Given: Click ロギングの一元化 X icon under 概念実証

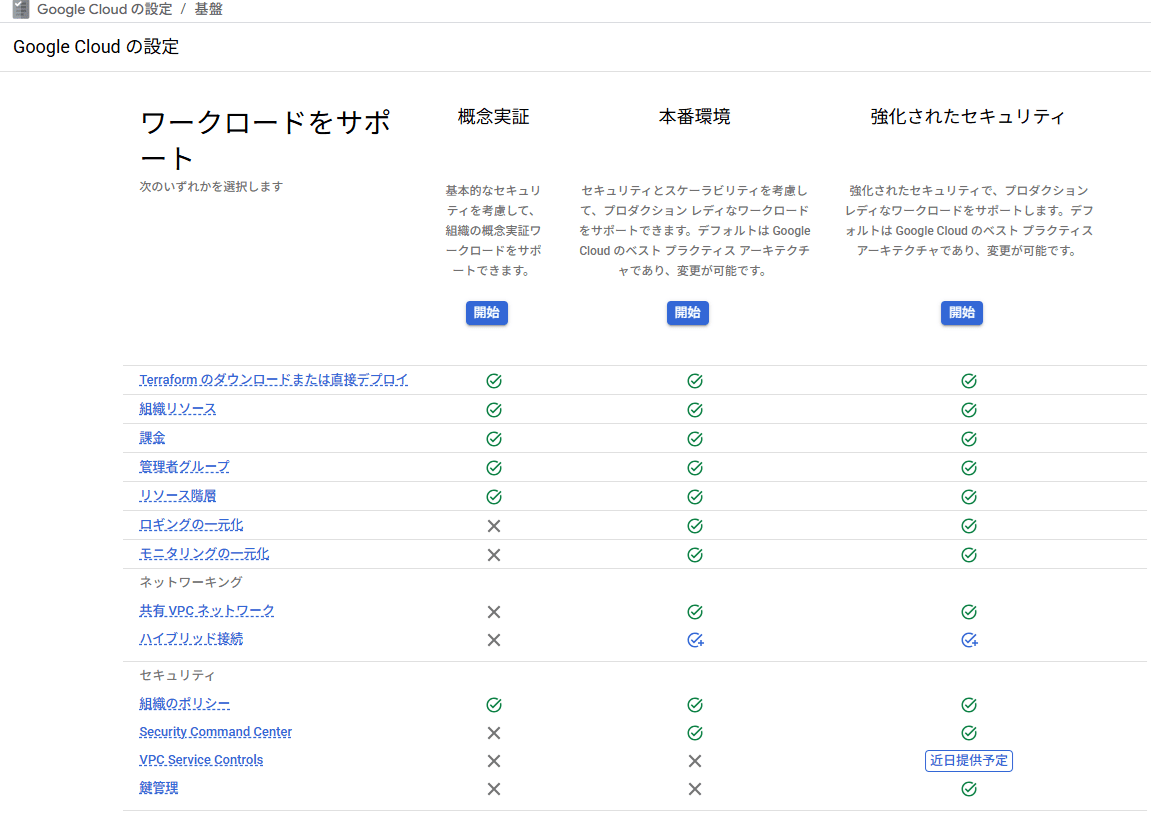Looking at the screenshot, I should pyautogui.click(x=494, y=526).
